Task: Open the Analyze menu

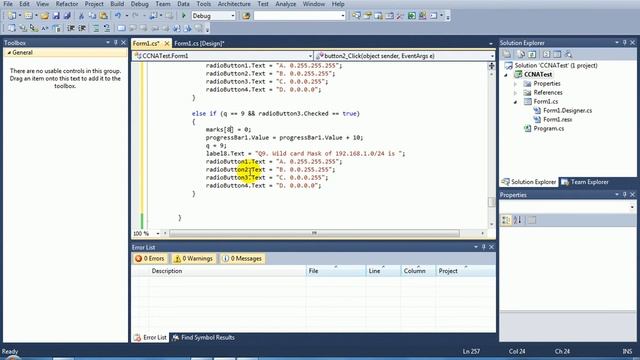Action: (x=286, y=4)
